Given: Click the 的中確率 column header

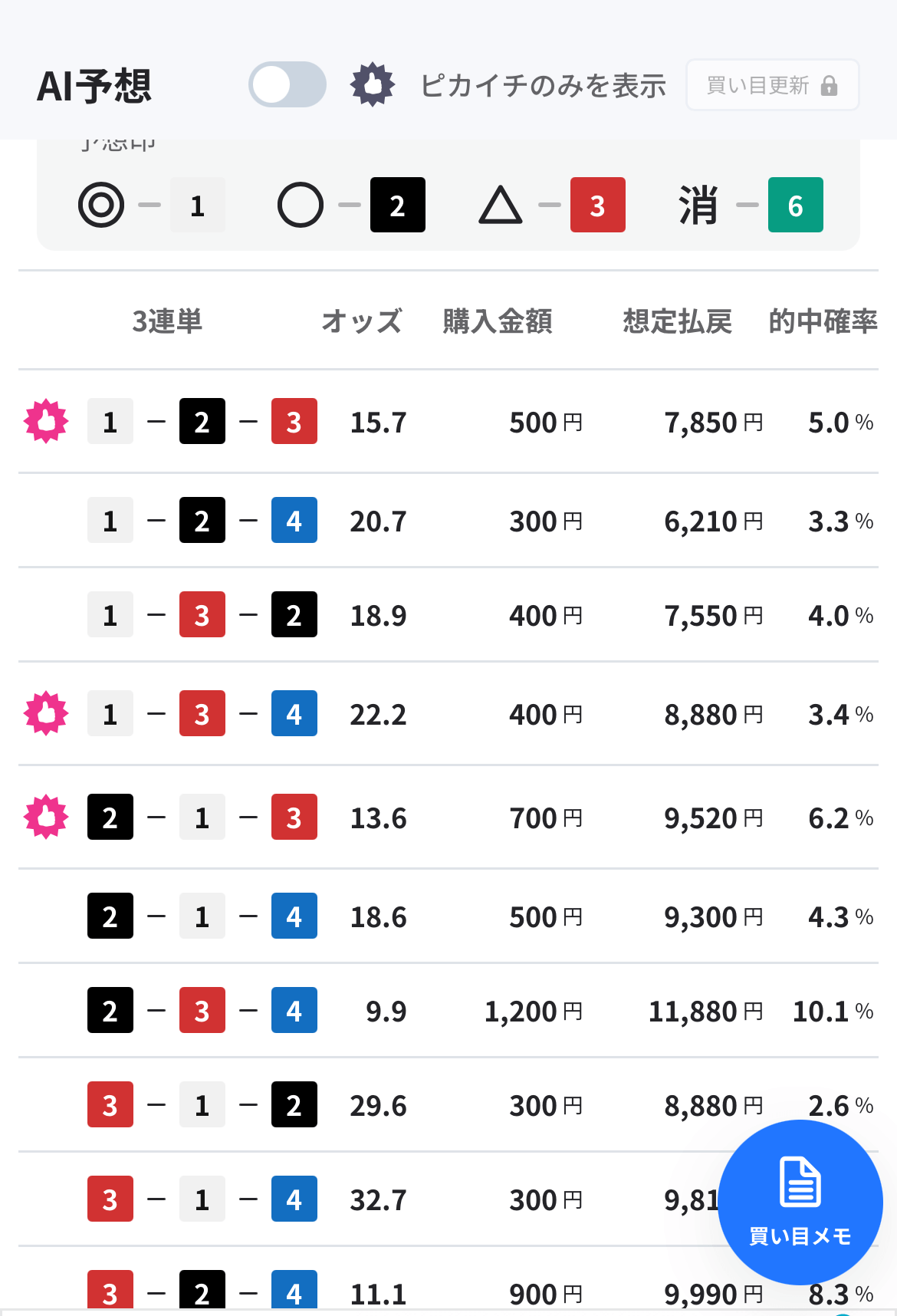Looking at the screenshot, I should point(823,321).
